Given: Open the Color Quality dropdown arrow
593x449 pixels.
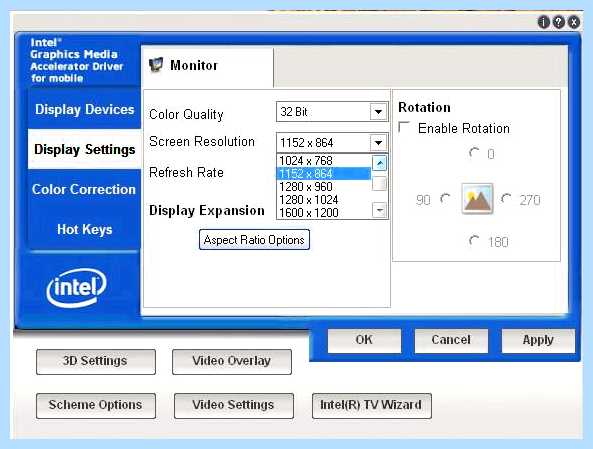Looking at the screenshot, I should point(378,112).
